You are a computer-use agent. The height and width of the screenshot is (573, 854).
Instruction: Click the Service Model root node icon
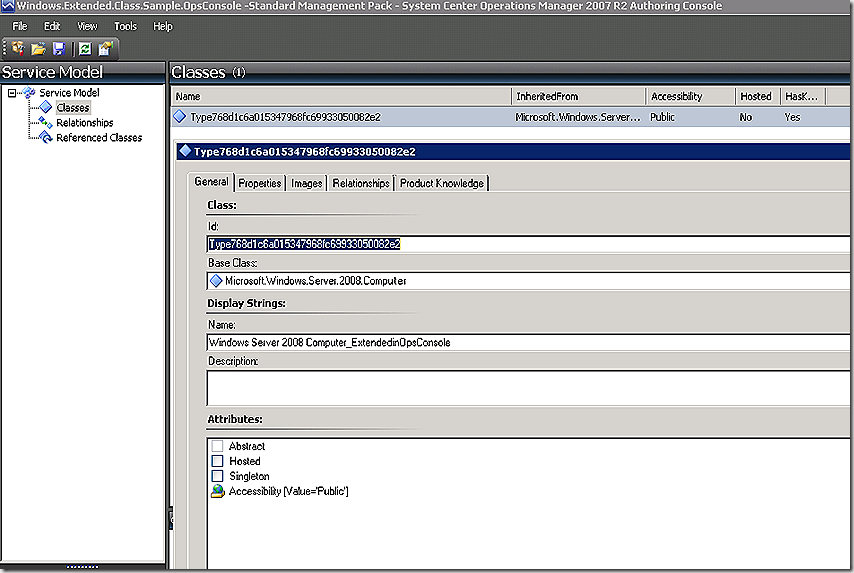point(29,93)
